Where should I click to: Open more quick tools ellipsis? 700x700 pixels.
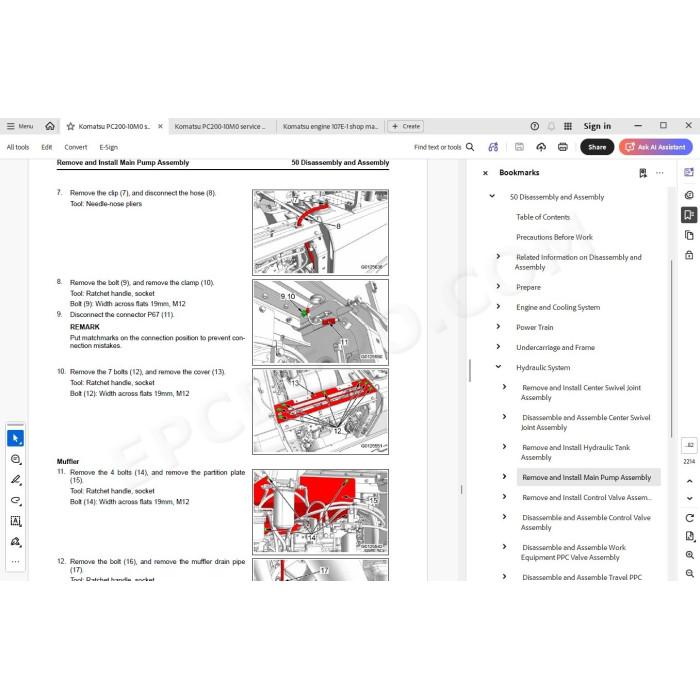pyautogui.click(x=16, y=562)
